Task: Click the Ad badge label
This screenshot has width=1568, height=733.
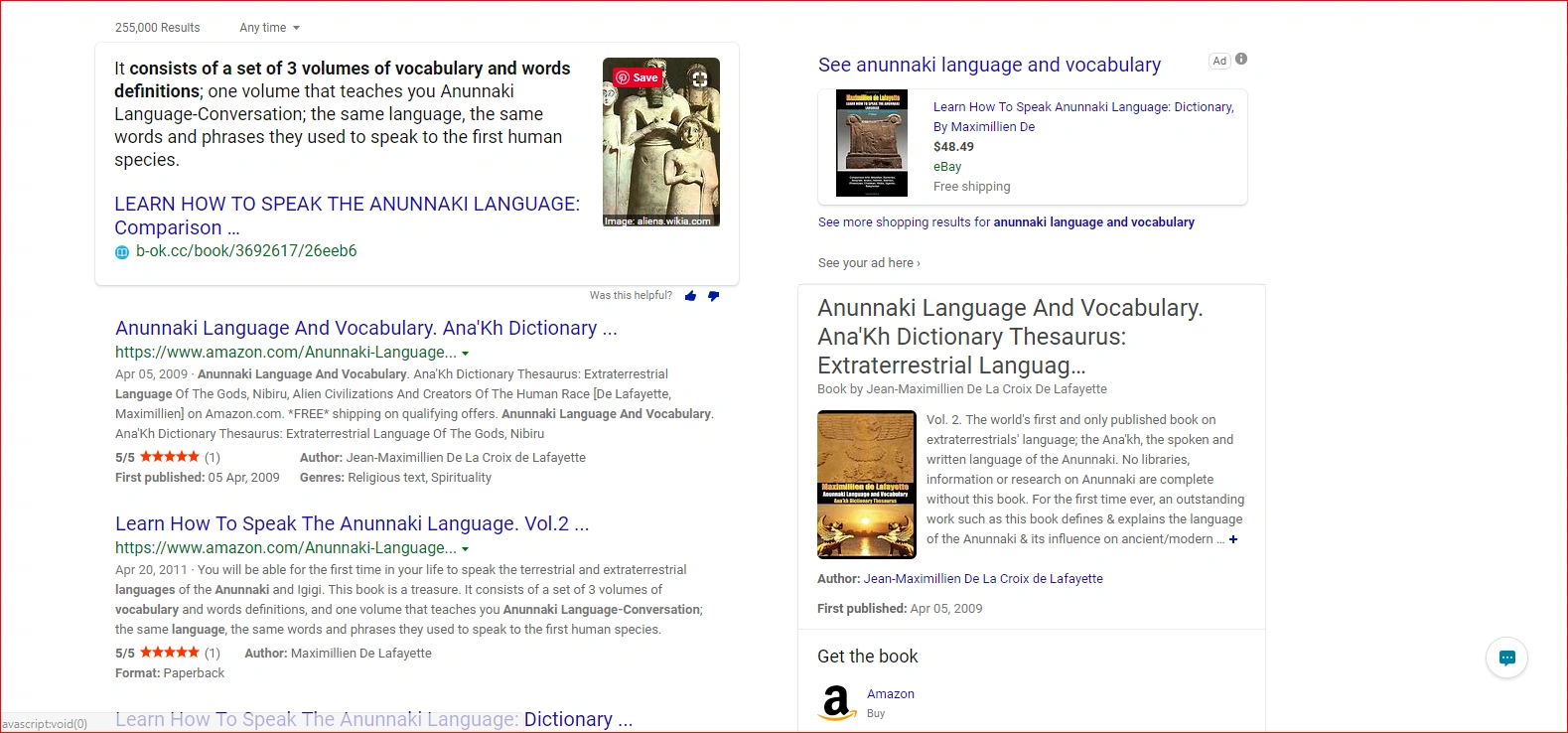Action: 1219,61
